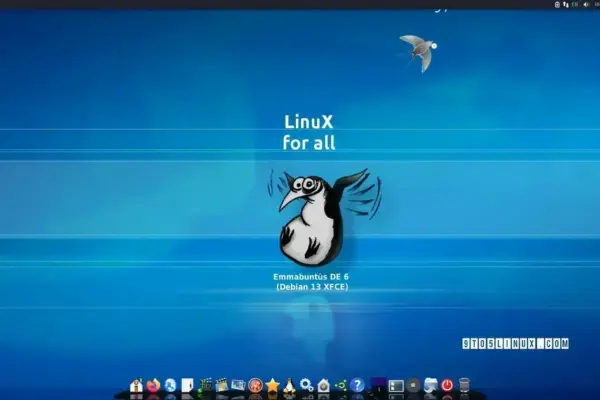Click the gray house icon in the dock

[323, 385]
